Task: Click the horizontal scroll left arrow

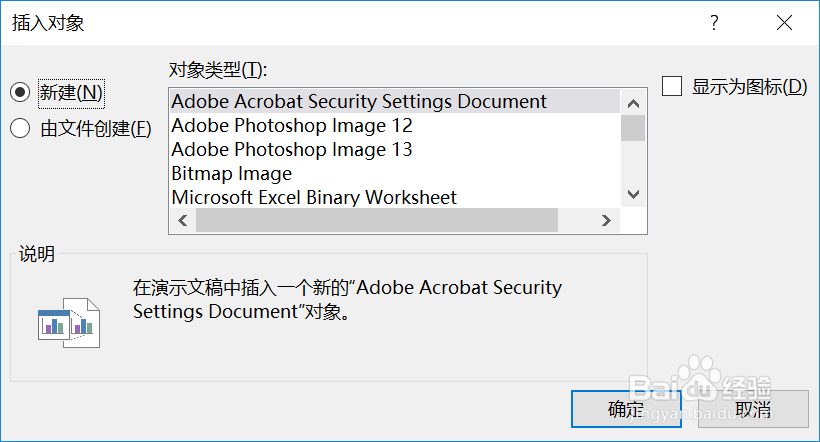Action: pyautogui.click(x=183, y=220)
